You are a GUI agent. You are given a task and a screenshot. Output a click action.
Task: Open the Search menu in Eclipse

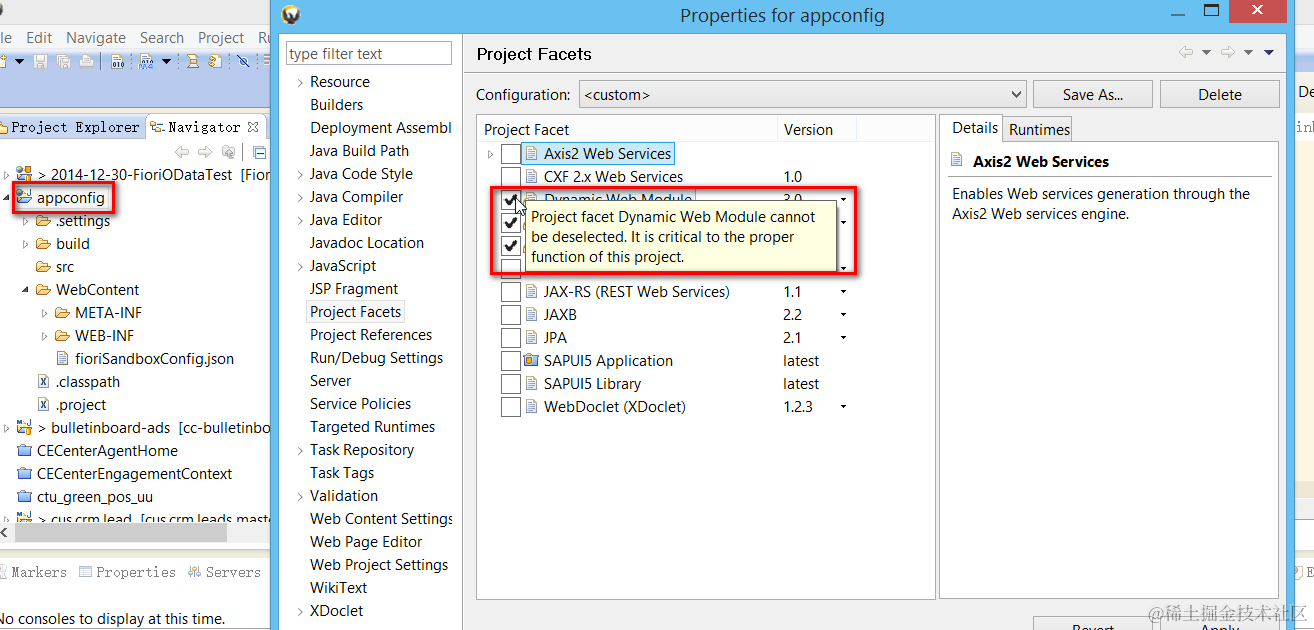click(x=162, y=37)
